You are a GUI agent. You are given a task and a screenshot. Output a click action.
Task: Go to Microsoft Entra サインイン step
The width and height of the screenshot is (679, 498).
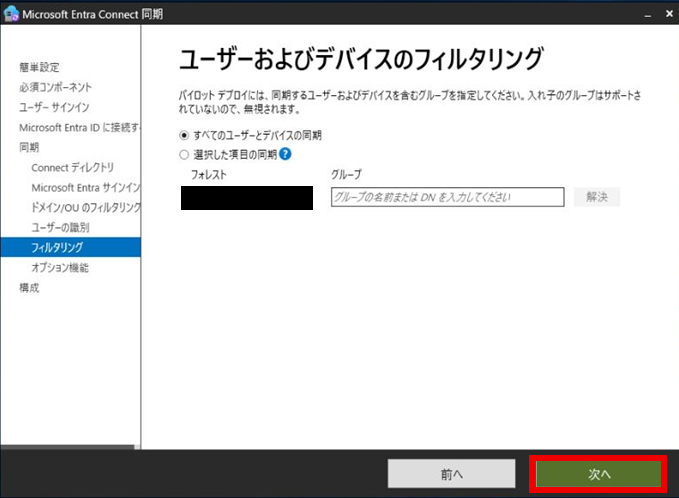84,187
